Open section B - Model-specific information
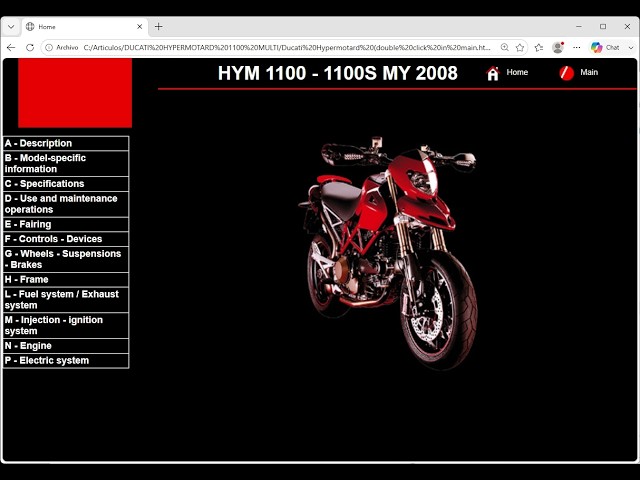Image resolution: width=640 pixels, height=480 pixels. (66, 163)
